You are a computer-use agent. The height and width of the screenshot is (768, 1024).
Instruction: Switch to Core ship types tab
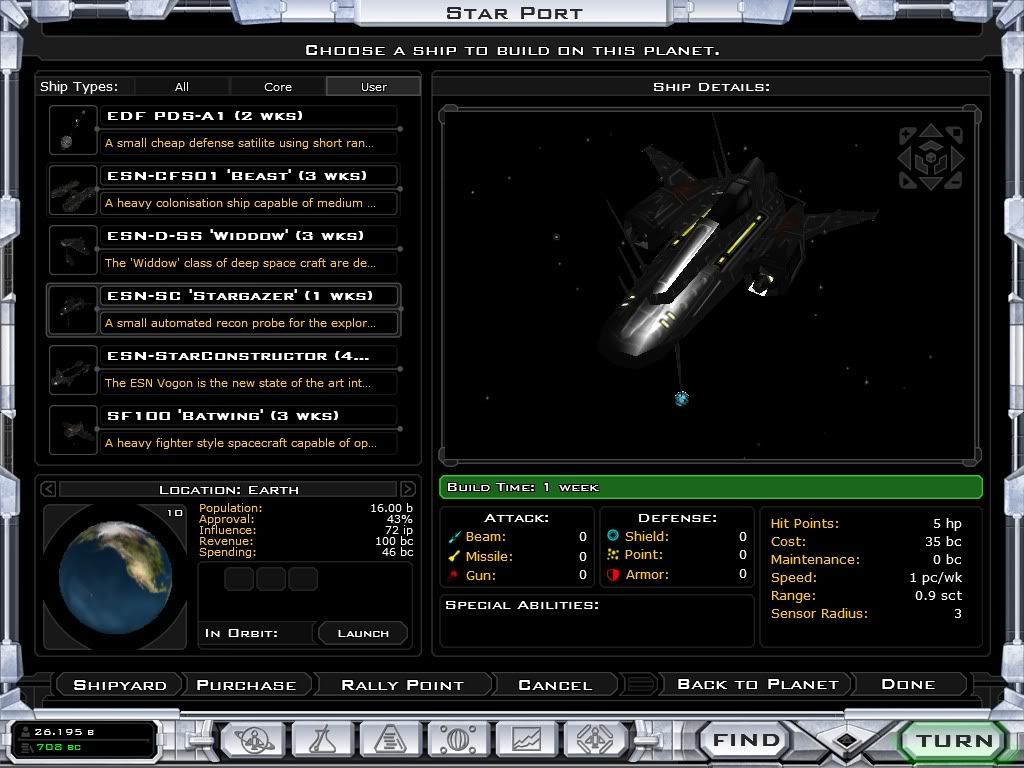pos(278,87)
